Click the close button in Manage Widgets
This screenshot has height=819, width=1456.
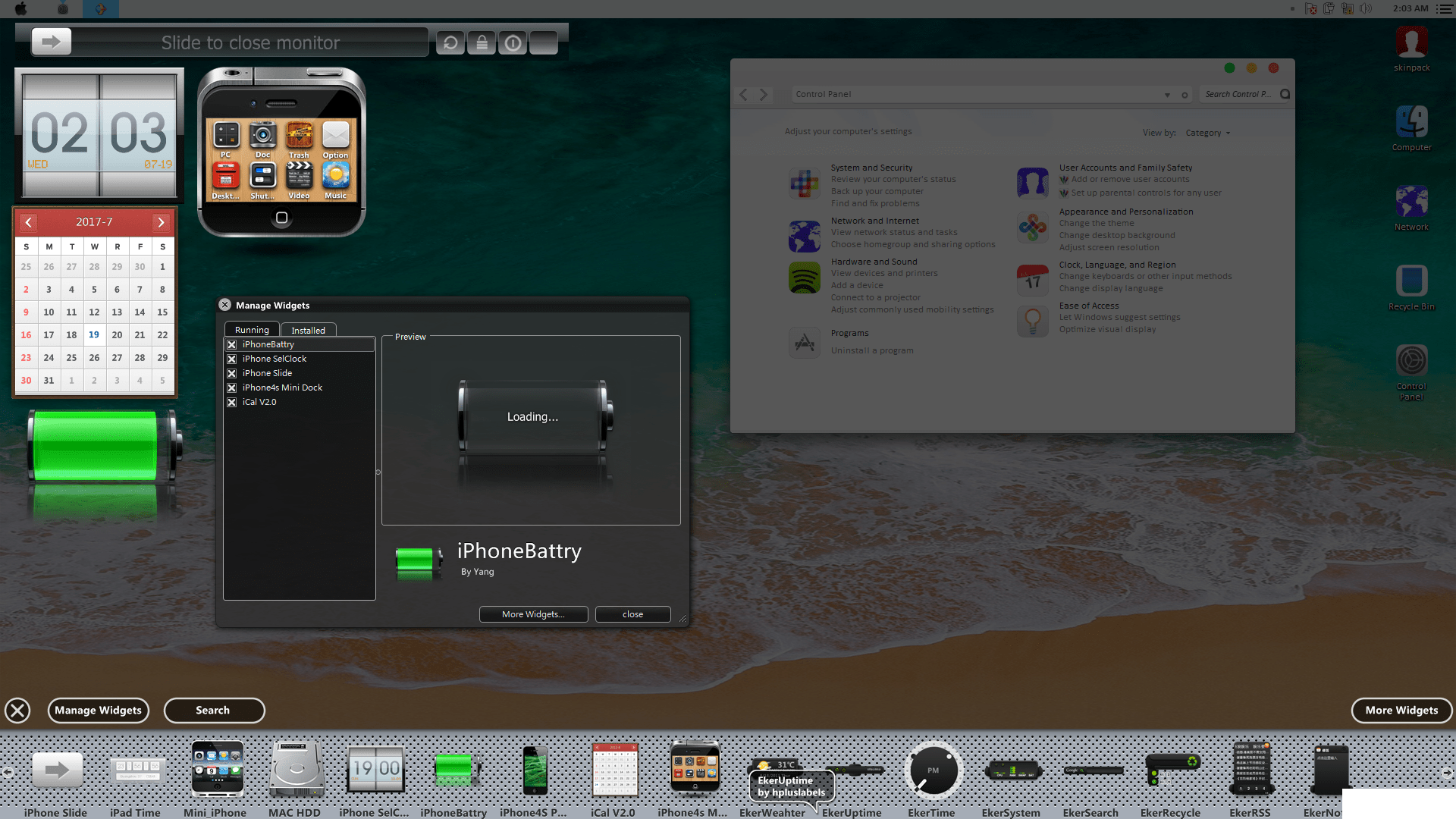click(x=632, y=614)
